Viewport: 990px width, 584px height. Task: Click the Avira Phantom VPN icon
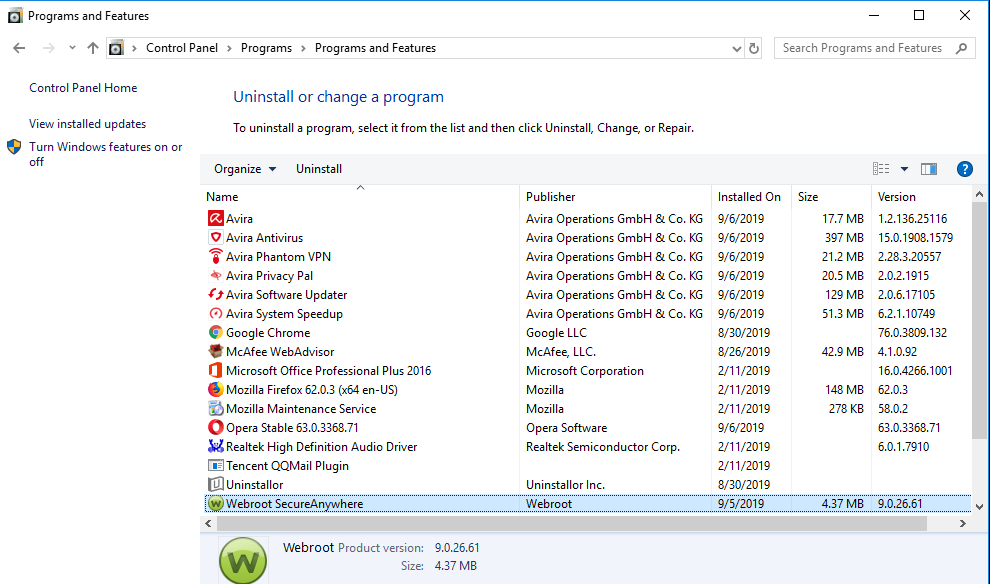point(215,256)
